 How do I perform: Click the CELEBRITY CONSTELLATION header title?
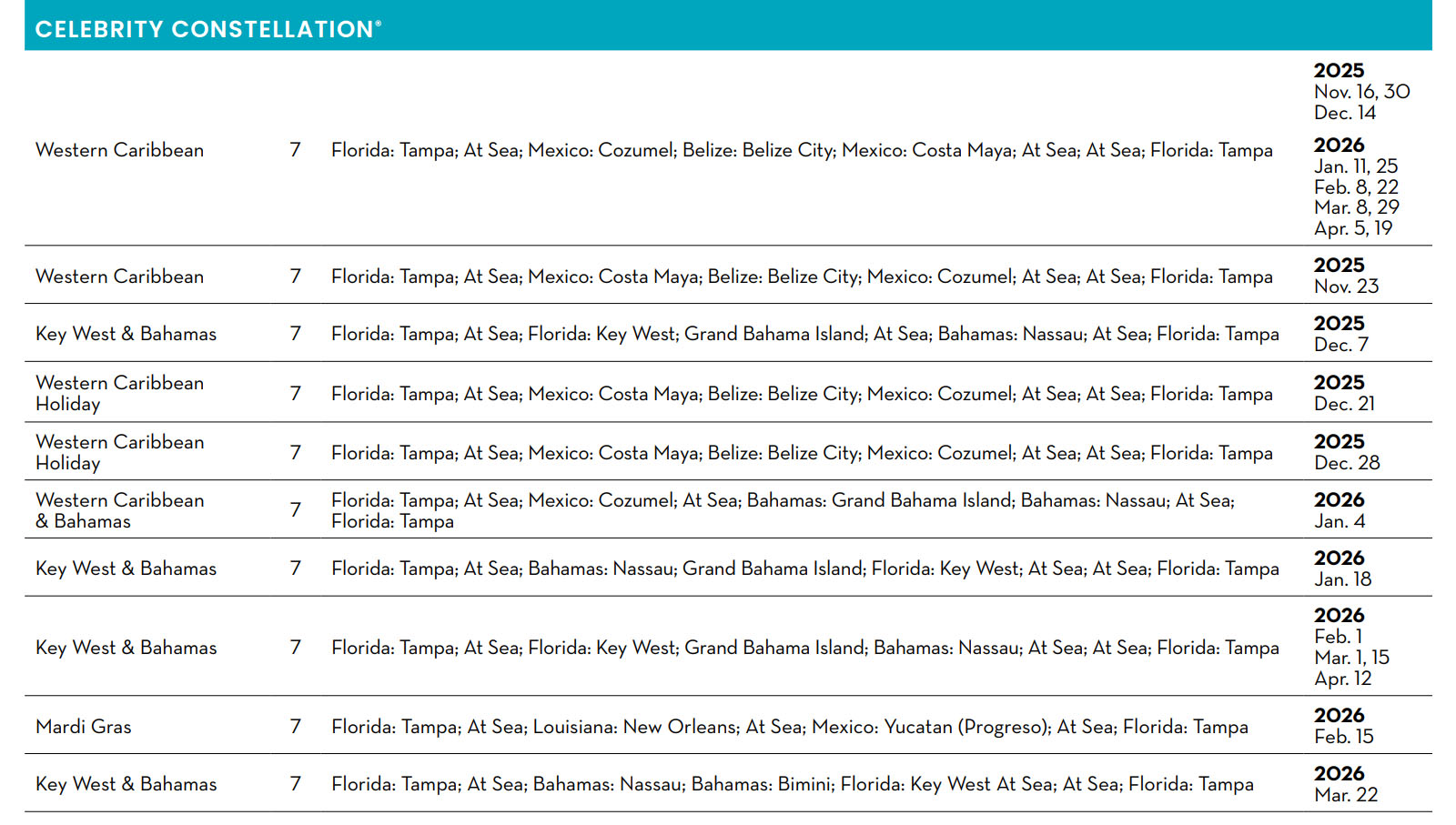pos(207,29)
